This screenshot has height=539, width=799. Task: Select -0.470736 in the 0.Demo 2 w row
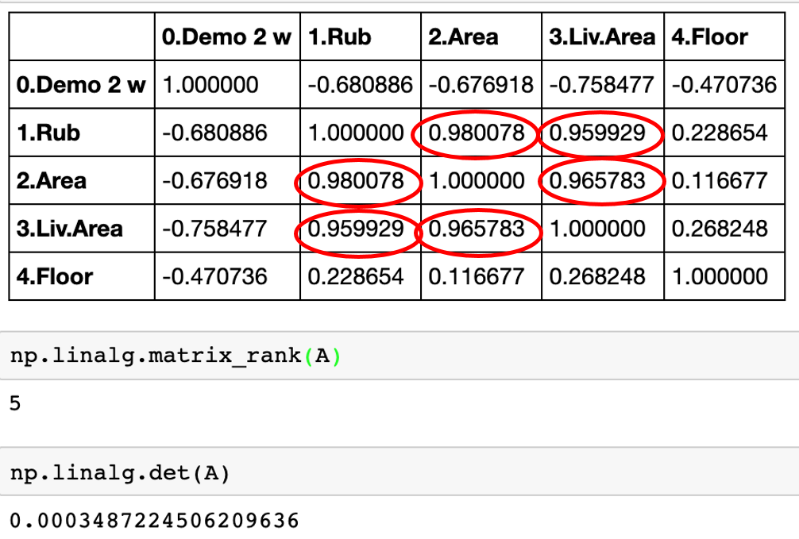coord(724,85)
